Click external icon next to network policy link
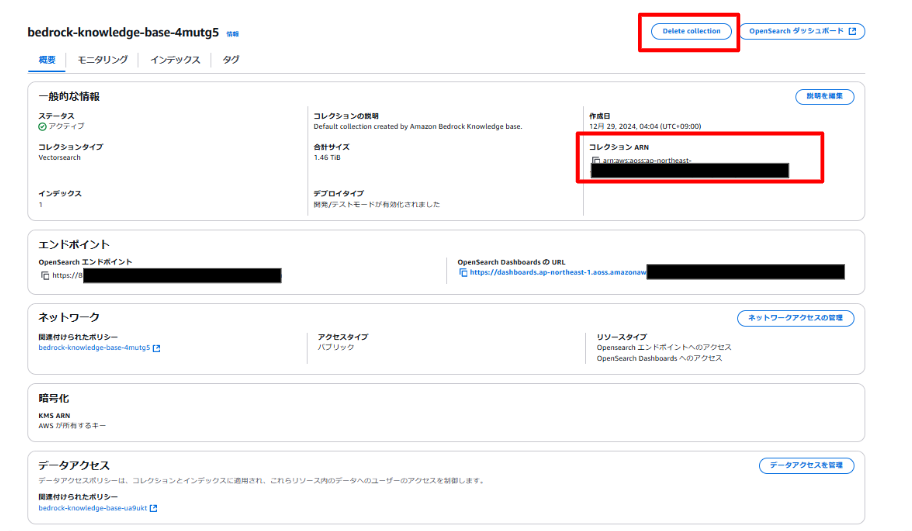This screenshot has width=912, height=531. tap(156, 348)
